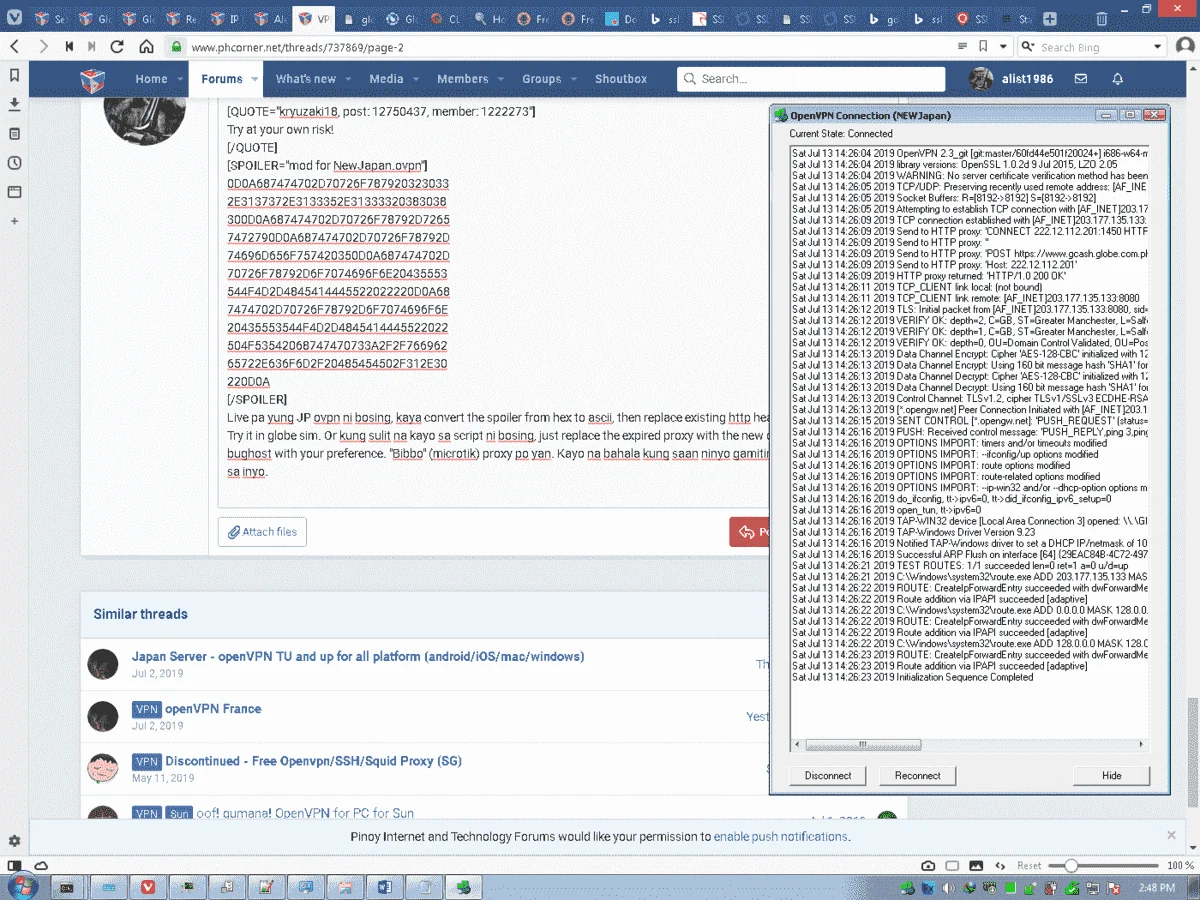Open the alist1986 account menu

tap(1011, 79)
